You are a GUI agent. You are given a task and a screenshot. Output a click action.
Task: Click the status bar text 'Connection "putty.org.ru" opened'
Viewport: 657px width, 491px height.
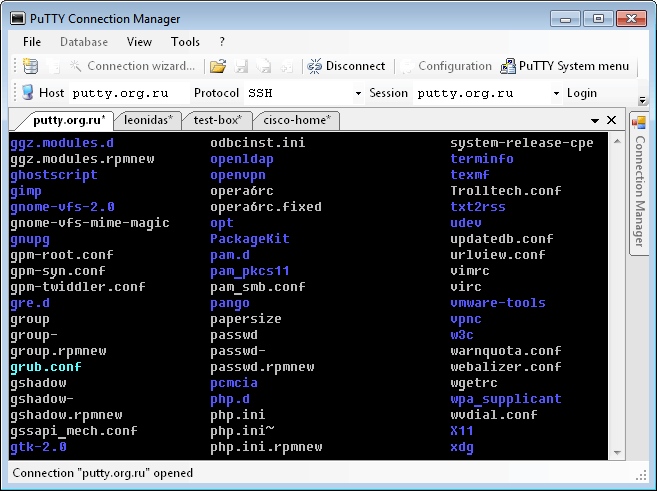(103, 473)
